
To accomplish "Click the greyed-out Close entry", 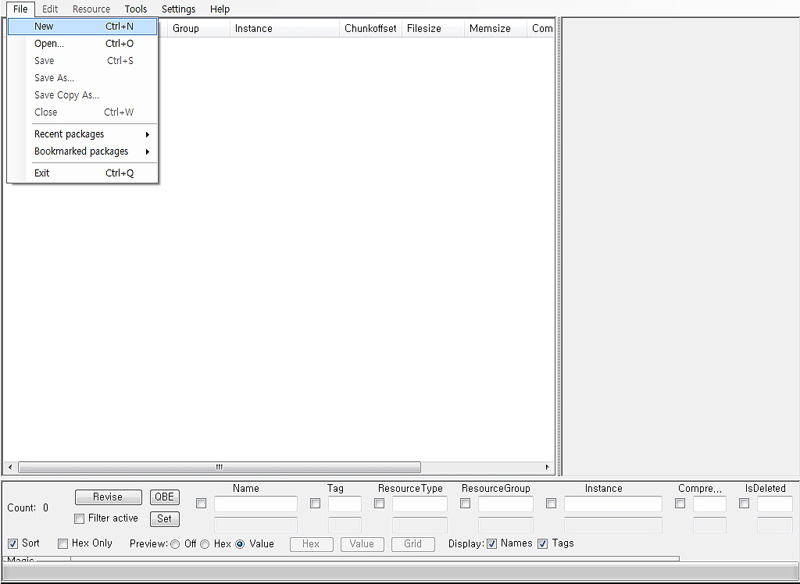I will pos(83,112).
